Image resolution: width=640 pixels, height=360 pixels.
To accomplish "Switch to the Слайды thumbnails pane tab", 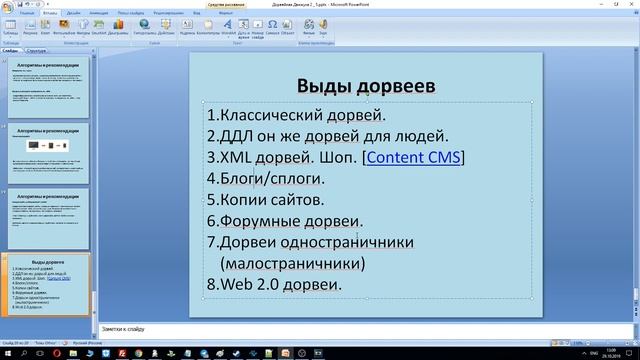I will click(10, 51).
